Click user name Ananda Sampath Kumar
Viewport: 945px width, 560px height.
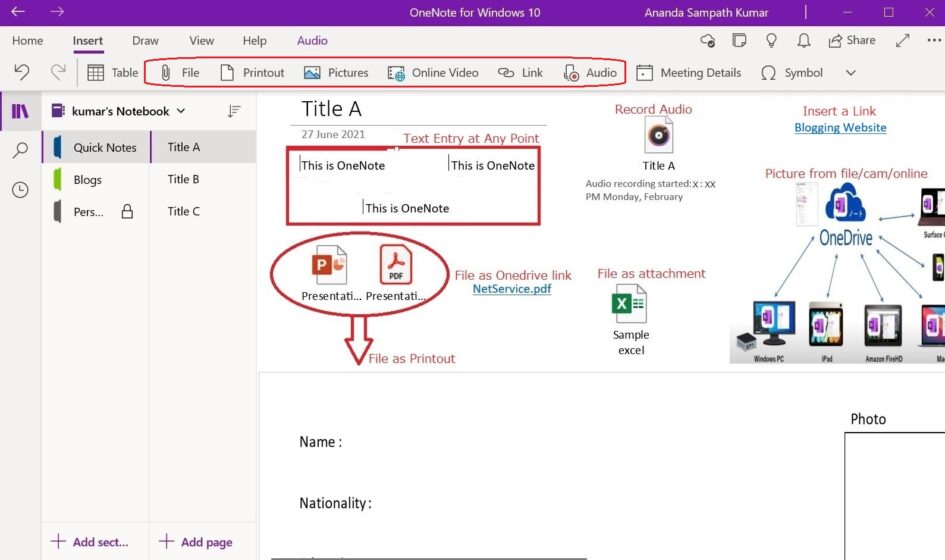pyautogui.click(x=706, y=12)
